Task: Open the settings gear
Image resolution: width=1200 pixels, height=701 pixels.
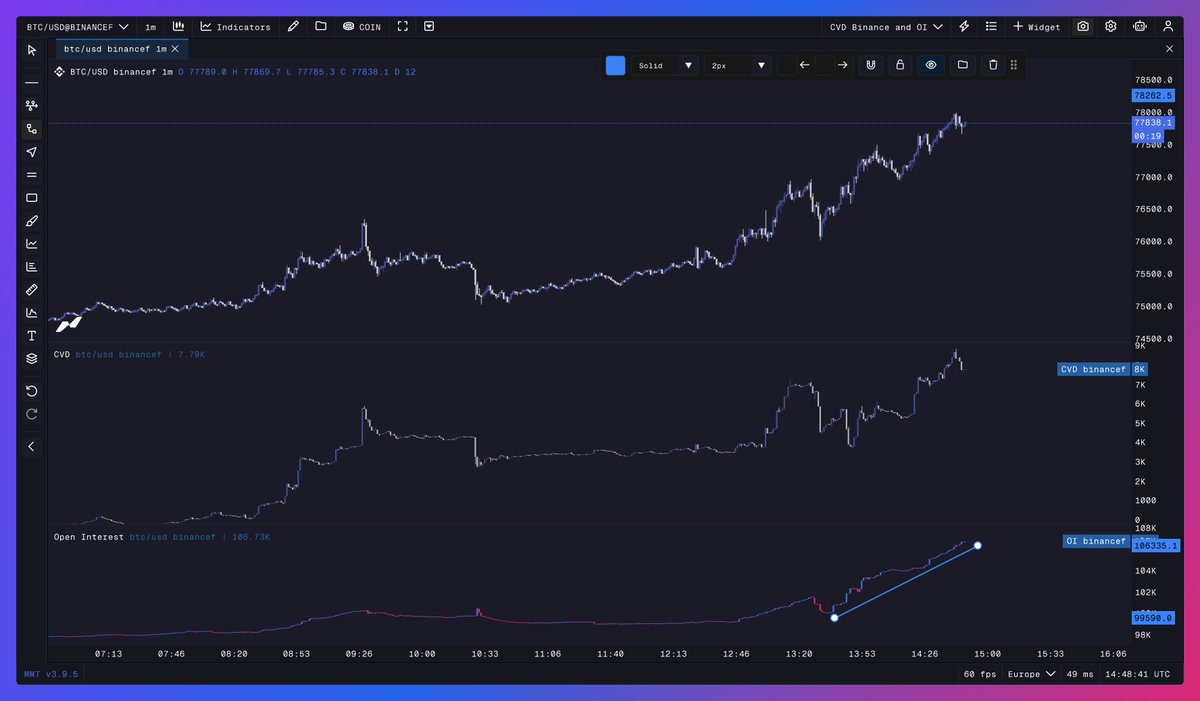Action: click(1111, 27)
